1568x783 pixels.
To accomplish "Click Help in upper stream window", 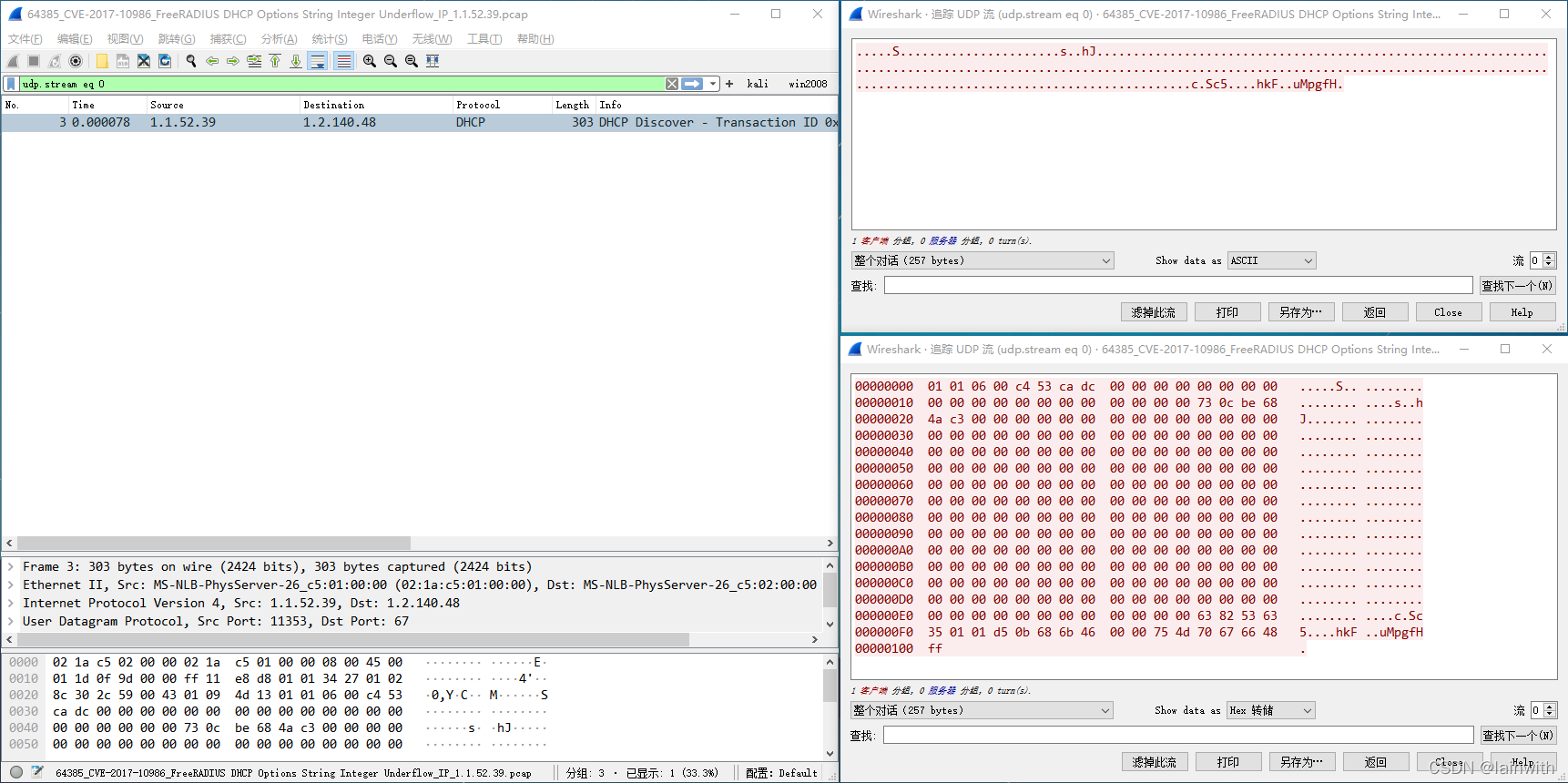I will [1522, 312].
